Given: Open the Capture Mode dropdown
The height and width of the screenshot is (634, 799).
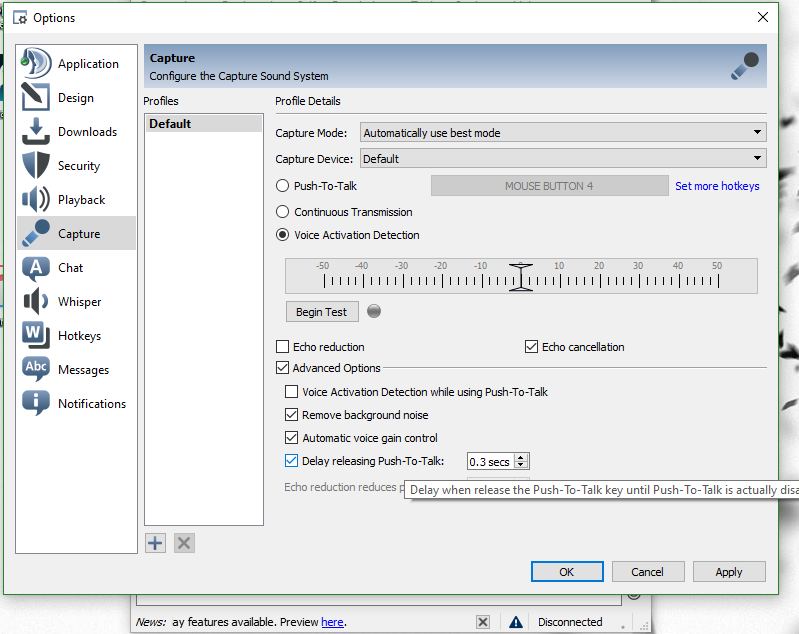Looking at the screenshot, I should click(563, 133).
